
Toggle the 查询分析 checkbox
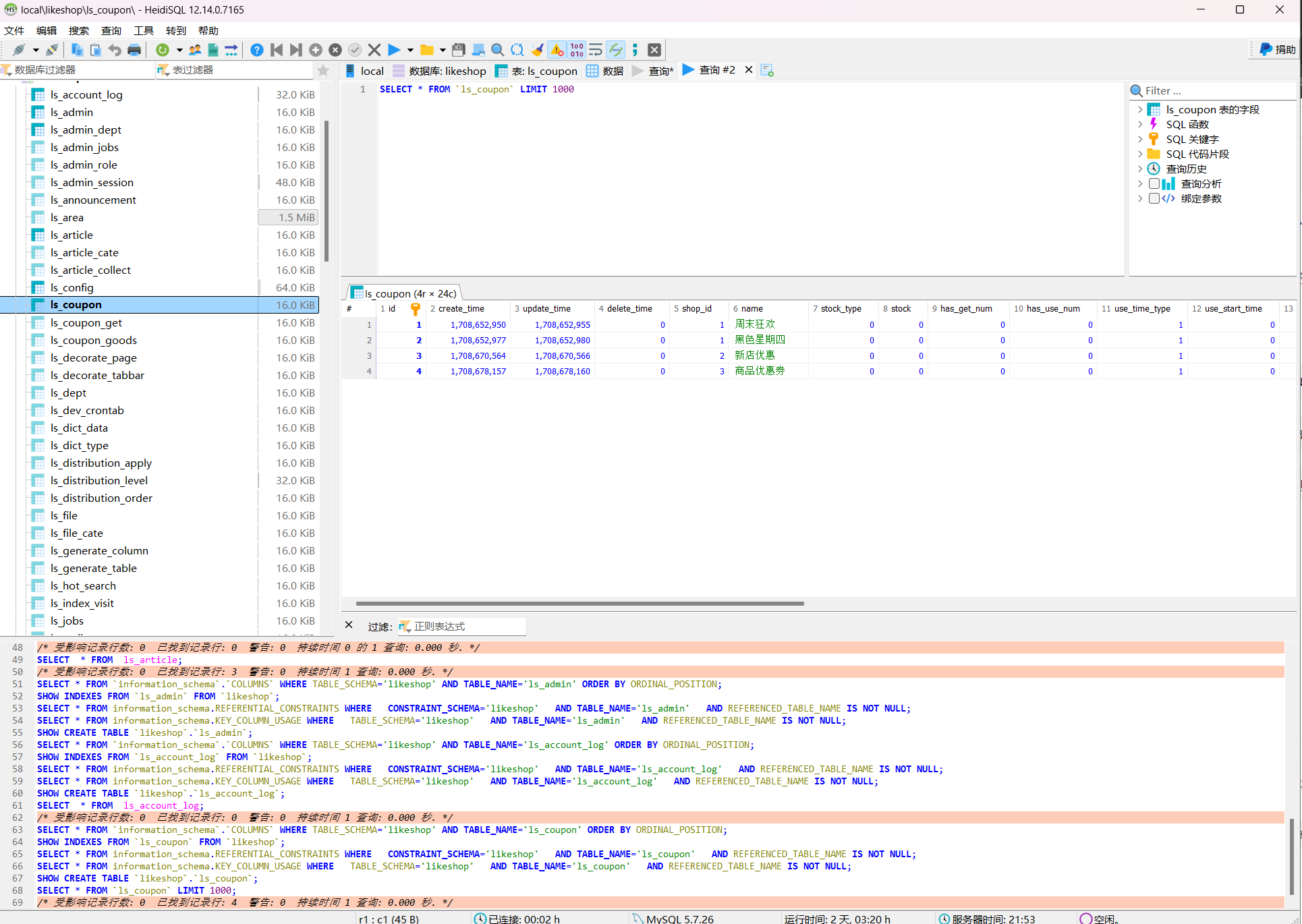click(x=1154, y=183)
